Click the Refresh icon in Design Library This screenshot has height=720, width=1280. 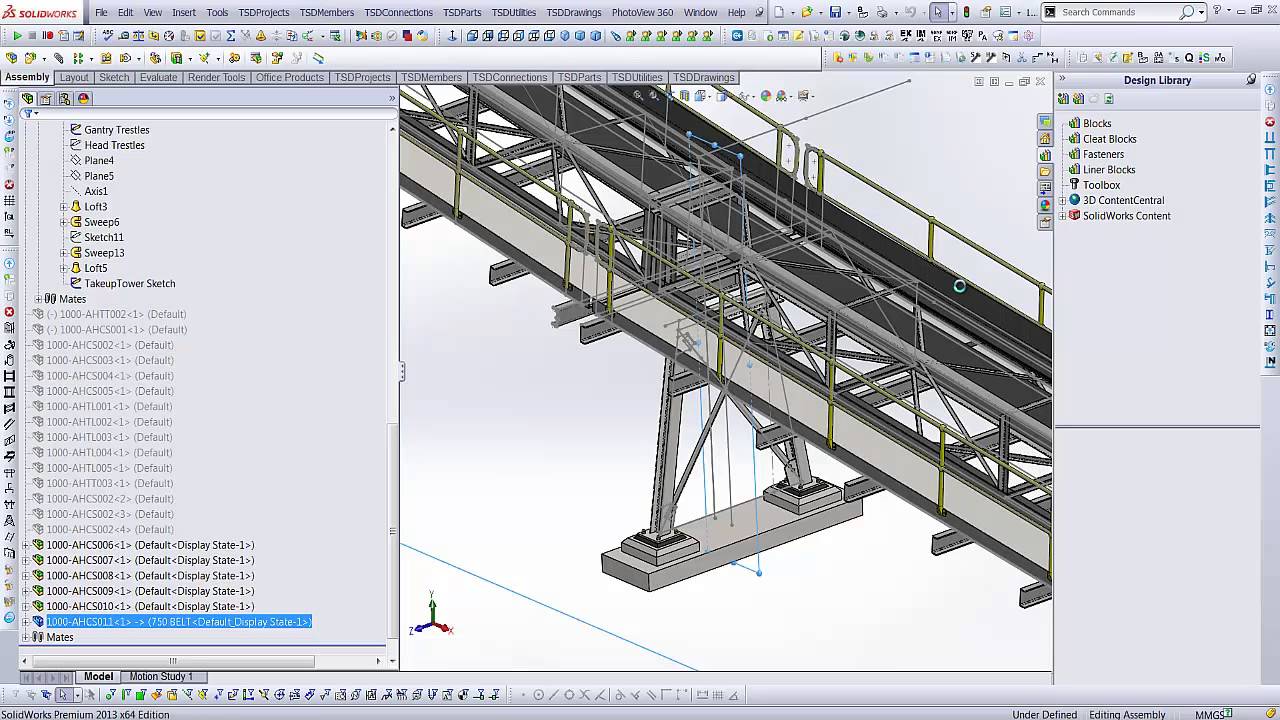(x=1108, y=98)
